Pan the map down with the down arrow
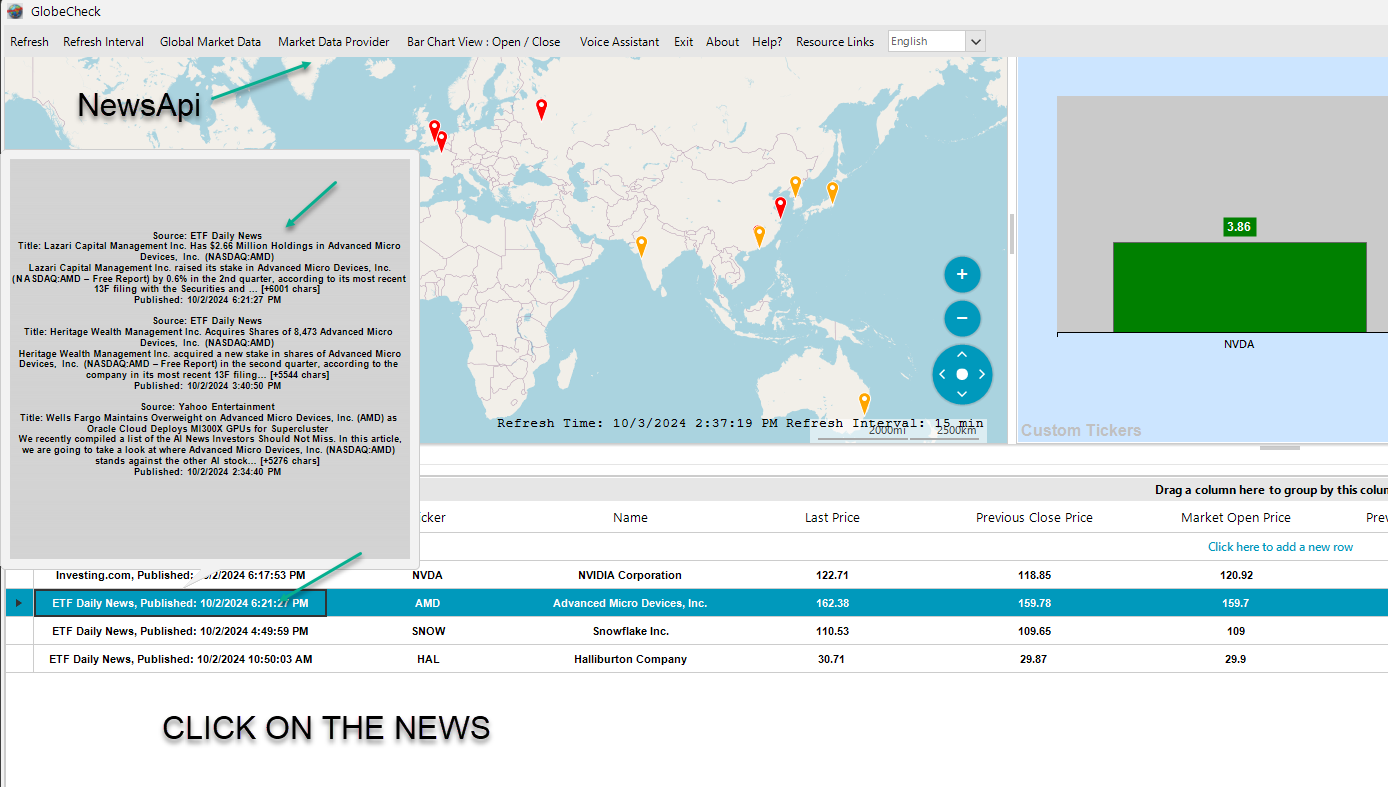 point(962,394)
